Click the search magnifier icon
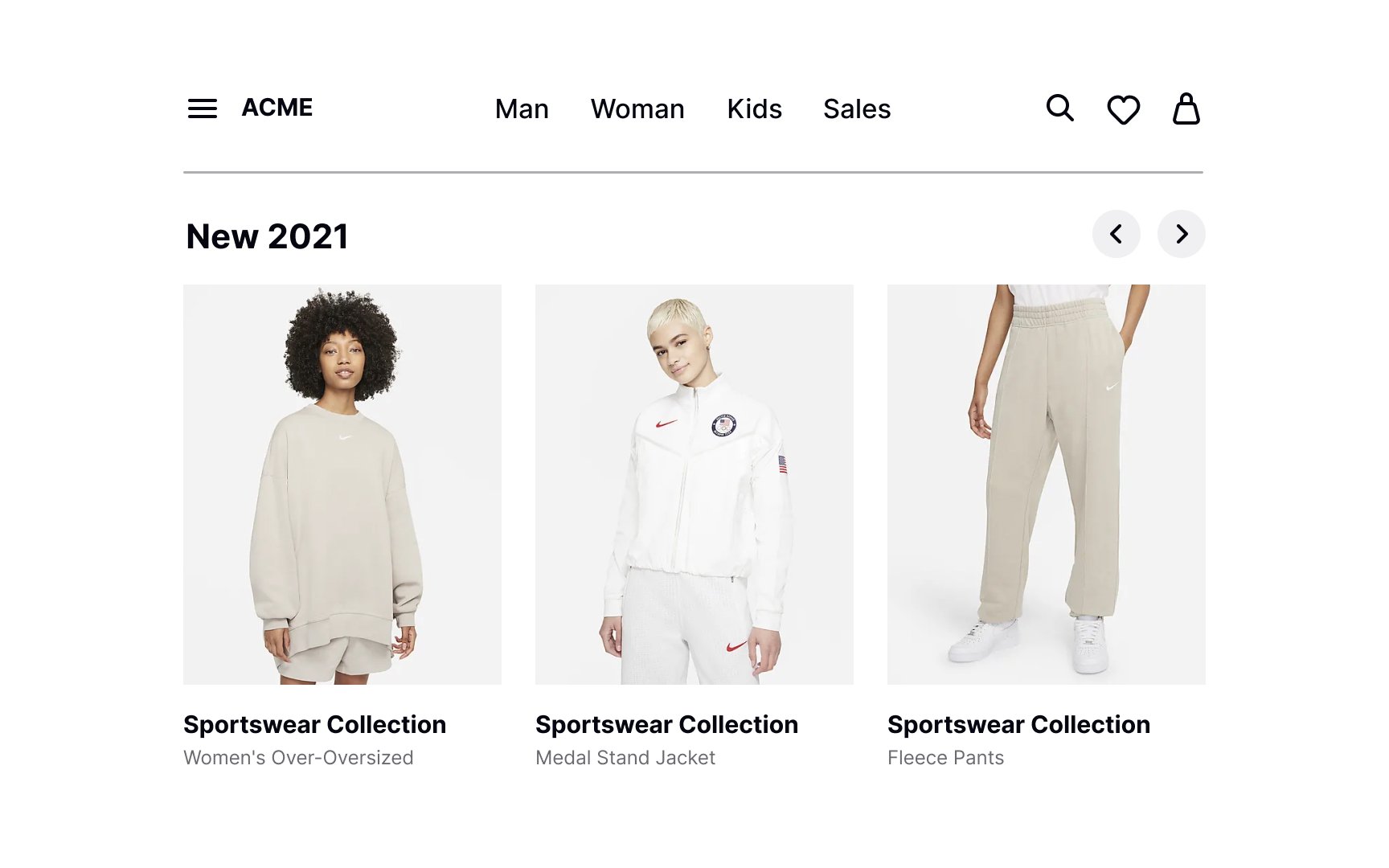Viewport: 1389px width, 868px height. (x=1059, y=108)
